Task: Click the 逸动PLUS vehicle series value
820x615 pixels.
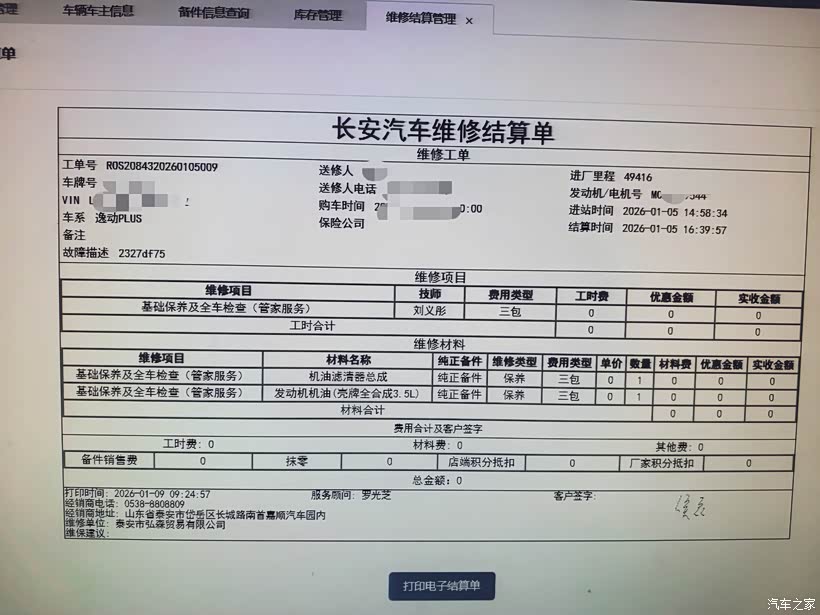Action: 118,218
